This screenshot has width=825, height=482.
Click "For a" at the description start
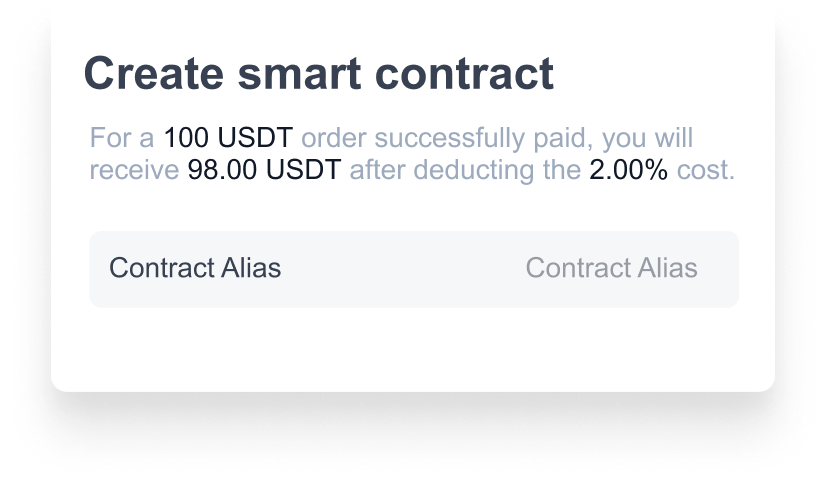point(122,138)
